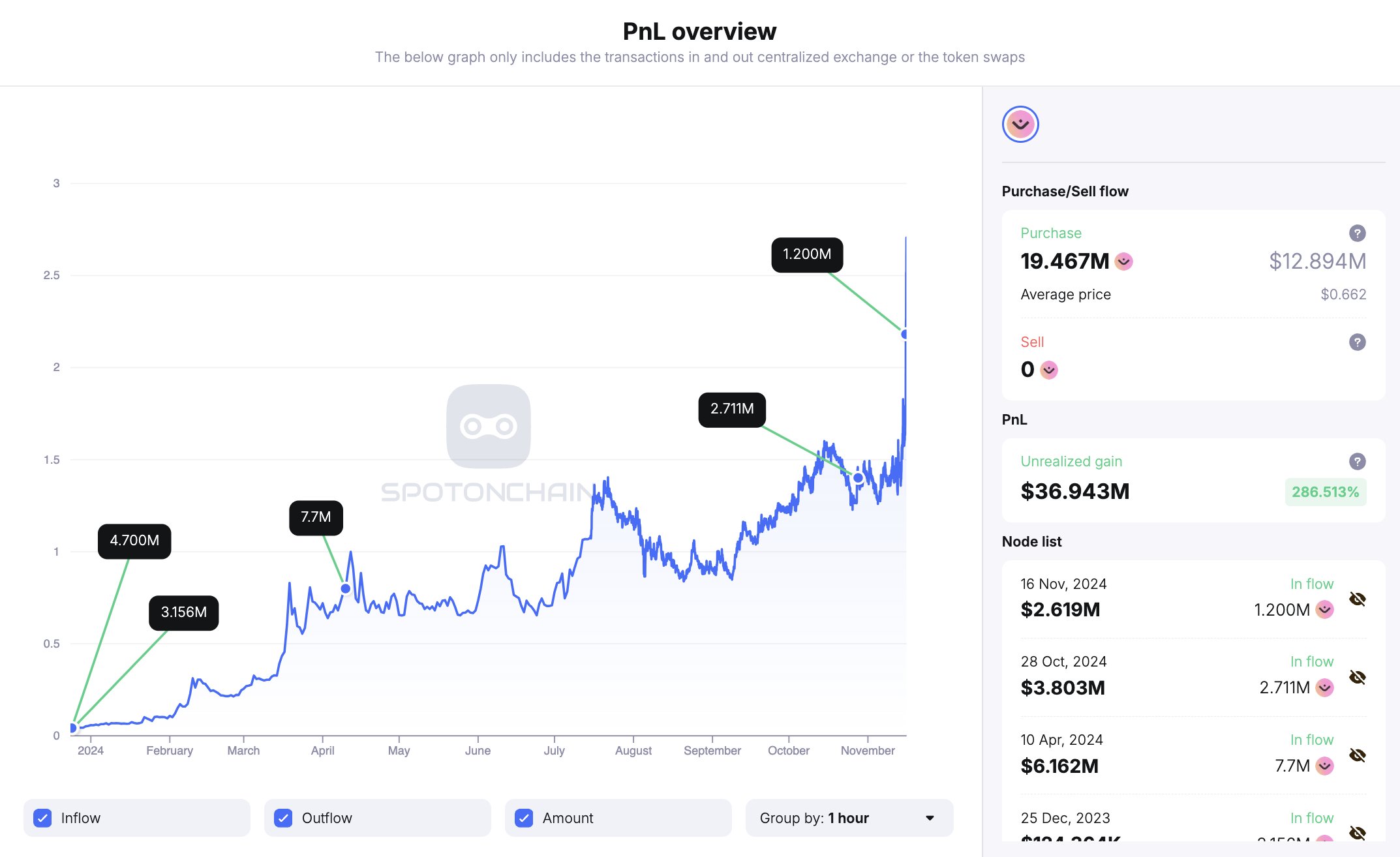Open the Group by 1 hour dropdown
Screen dimensions: 1400x857
(x=849, y=818)
